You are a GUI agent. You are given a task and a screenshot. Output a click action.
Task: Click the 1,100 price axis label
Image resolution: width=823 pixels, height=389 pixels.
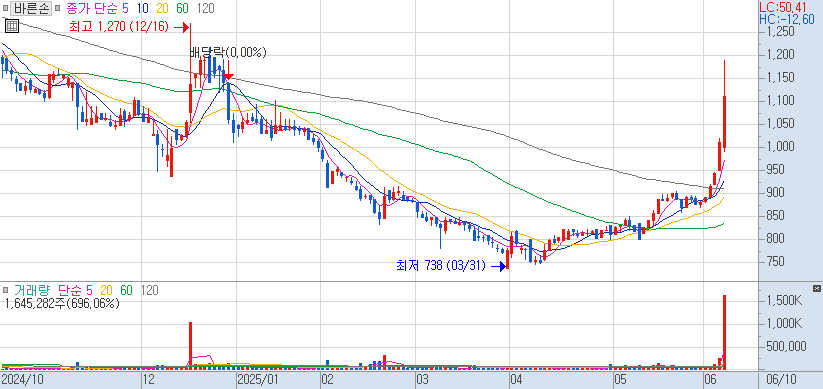coord(780,100)
